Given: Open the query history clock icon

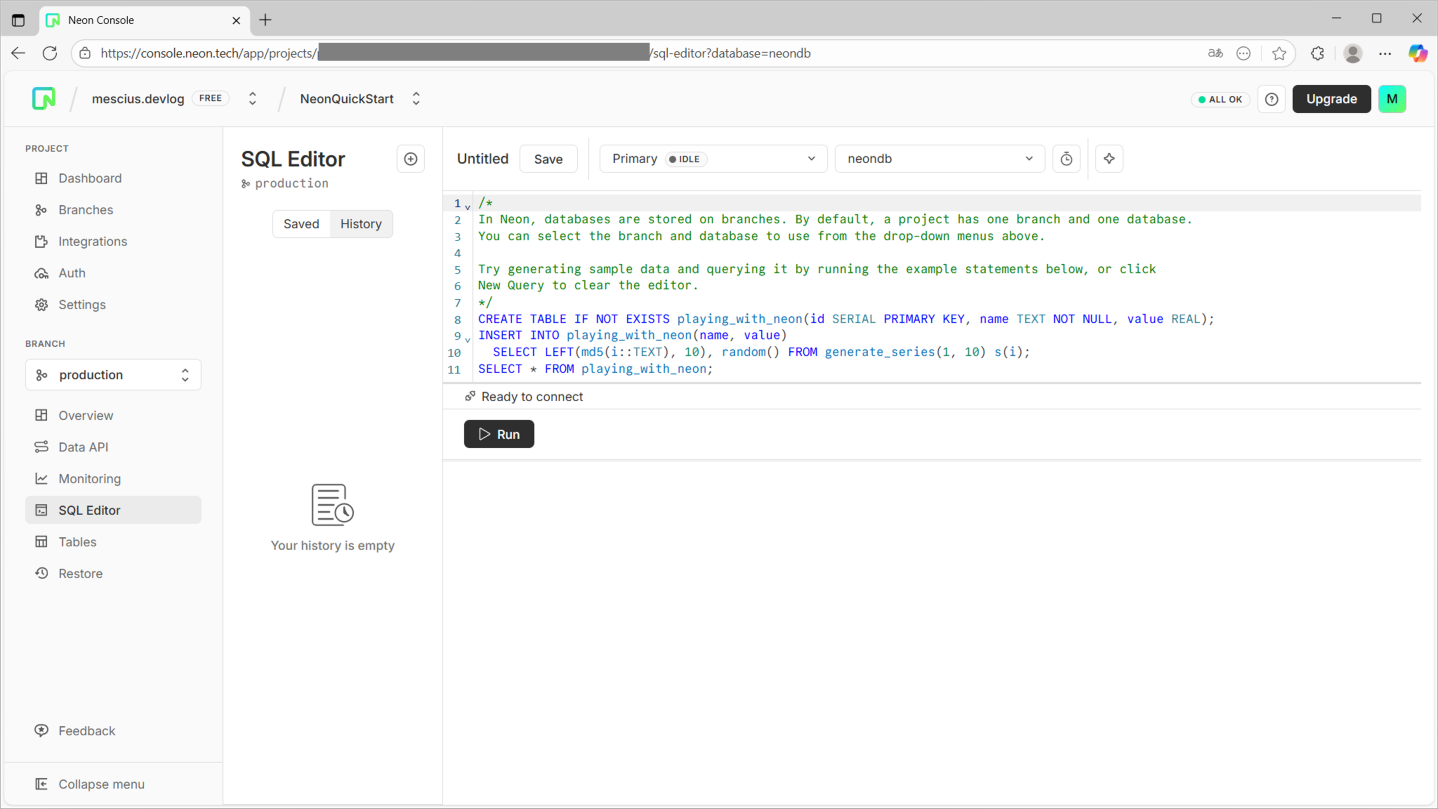Looking at the screenshot, I should click(1066, 159).
